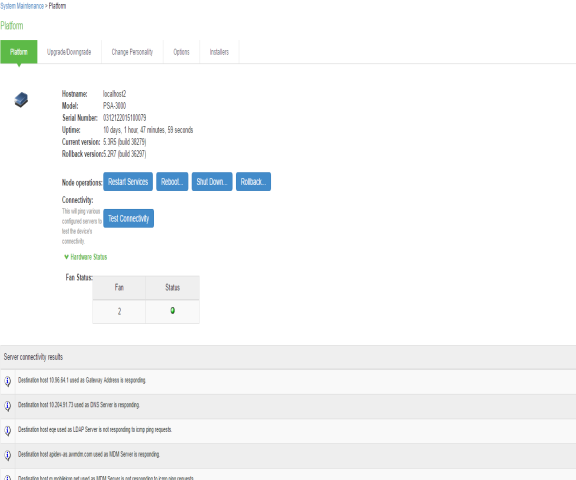The image size is (576, 480).
Task: Open the Upgrade/Downgrade tab
Action: 69,52
